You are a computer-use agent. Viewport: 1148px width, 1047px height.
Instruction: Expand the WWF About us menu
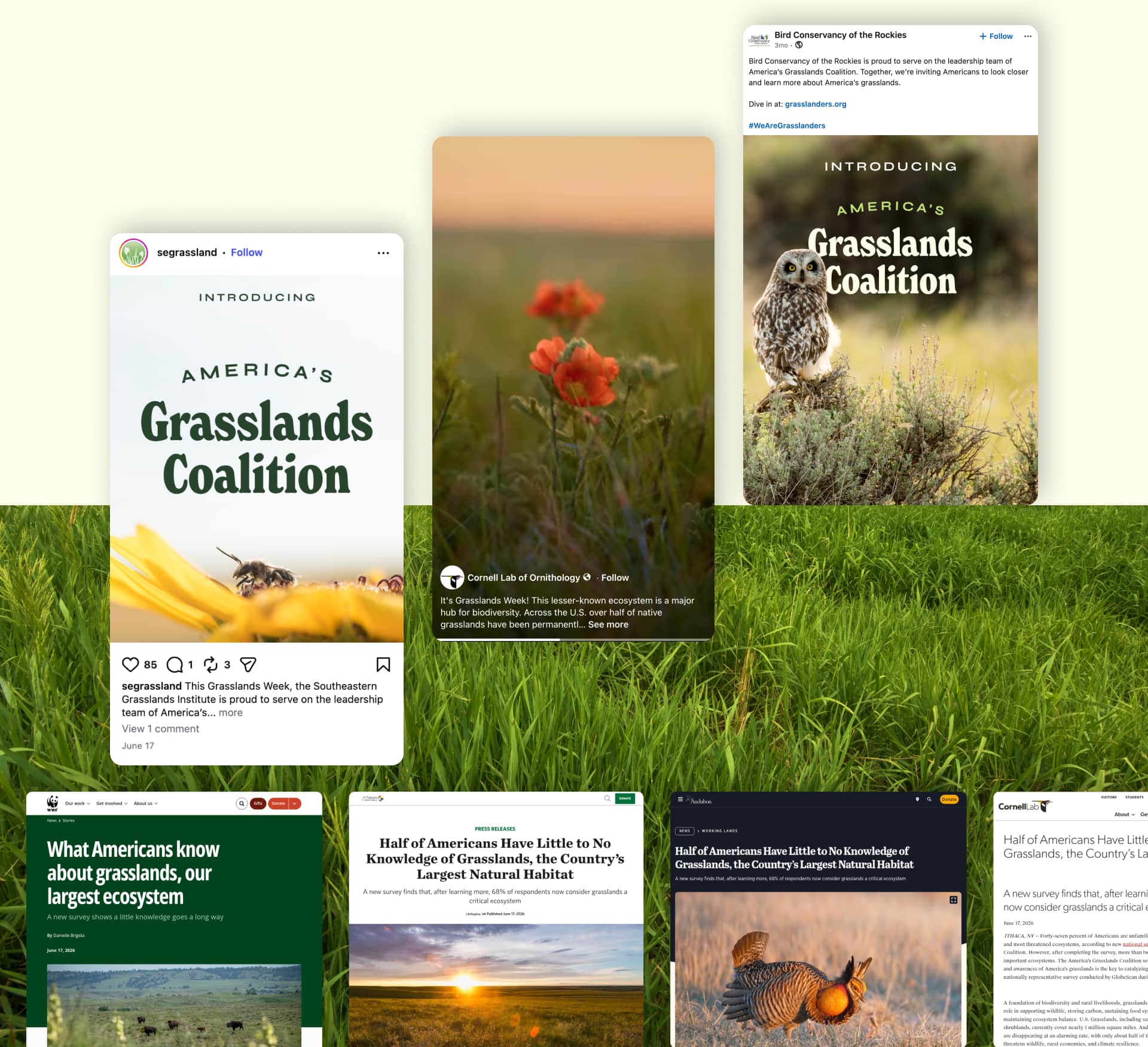pyautogui.click(x=146, y=804)
